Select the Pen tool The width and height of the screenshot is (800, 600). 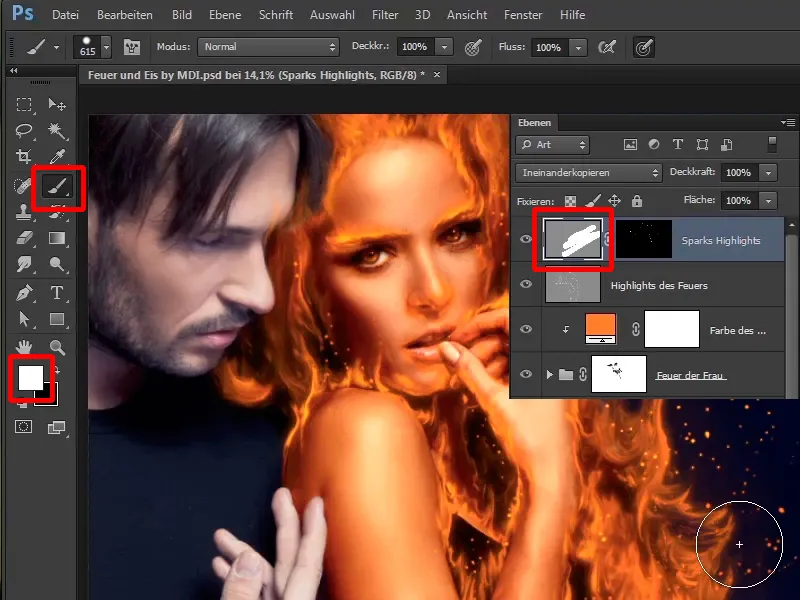[24, 293]
